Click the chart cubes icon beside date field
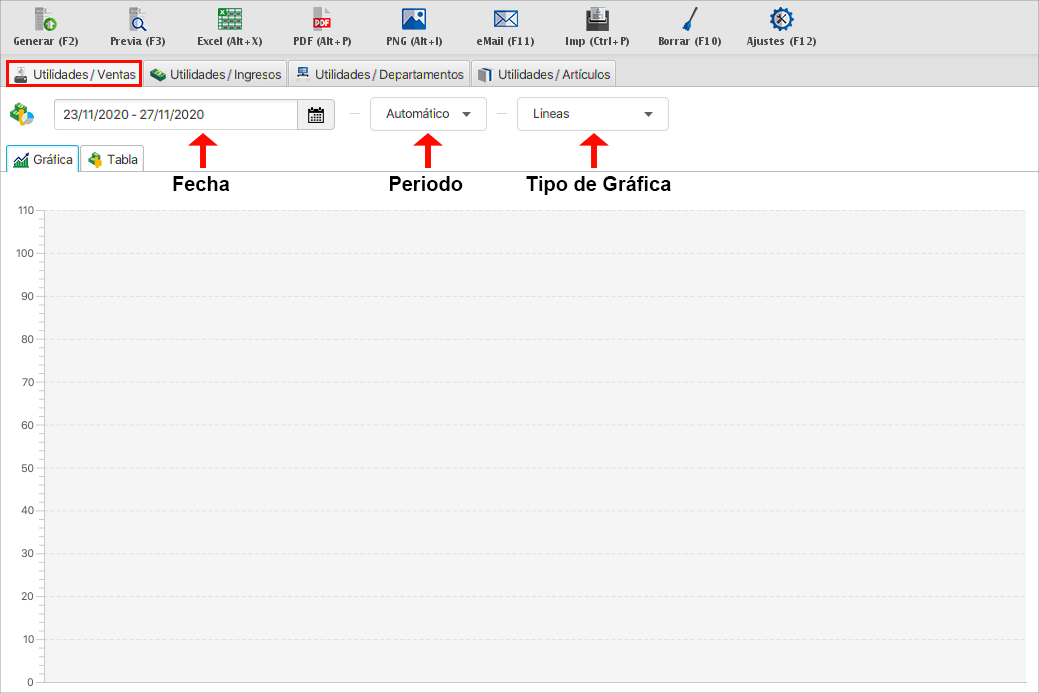Viewport: 1039px width, 693px height. 22,115
